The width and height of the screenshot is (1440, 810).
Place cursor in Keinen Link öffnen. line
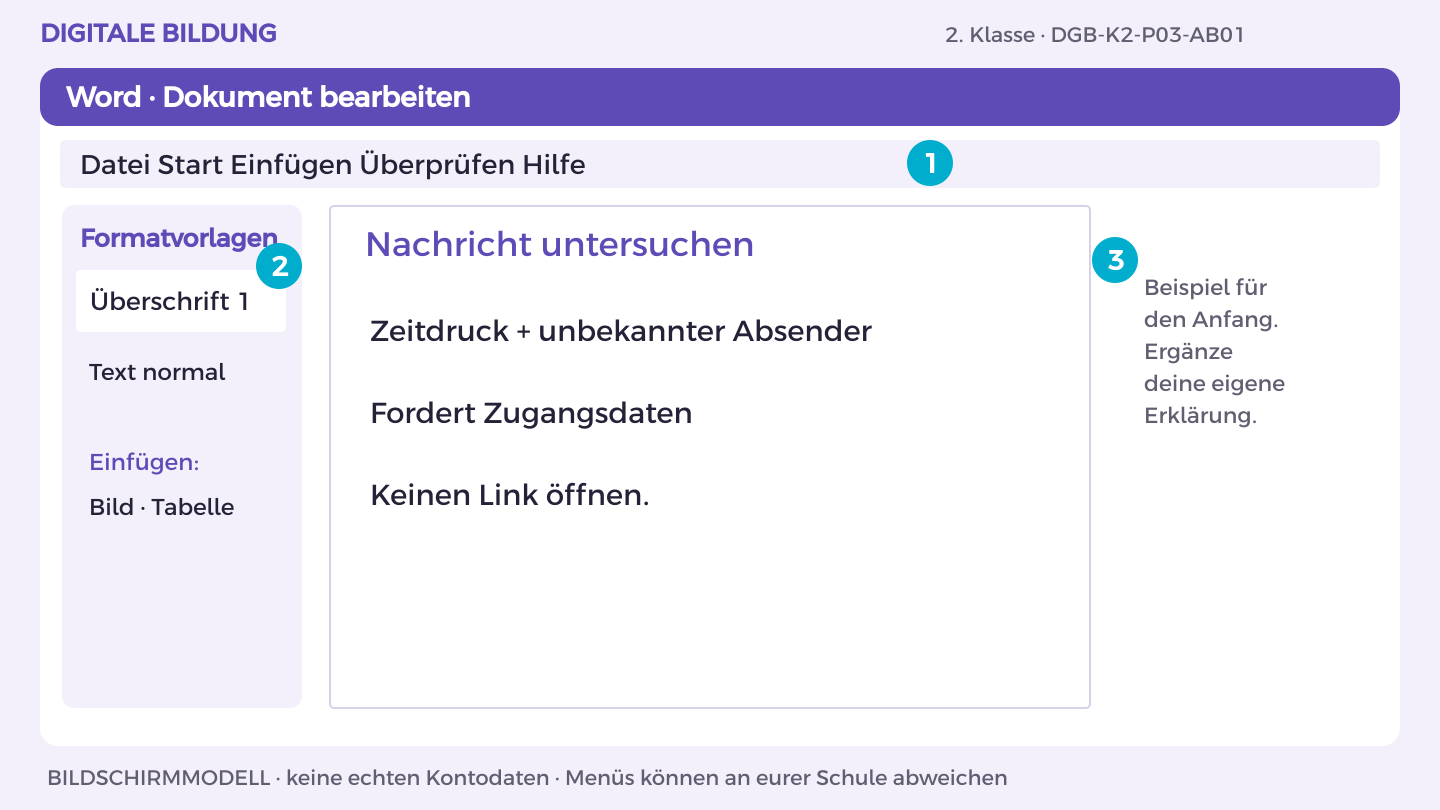coord(510,495)
